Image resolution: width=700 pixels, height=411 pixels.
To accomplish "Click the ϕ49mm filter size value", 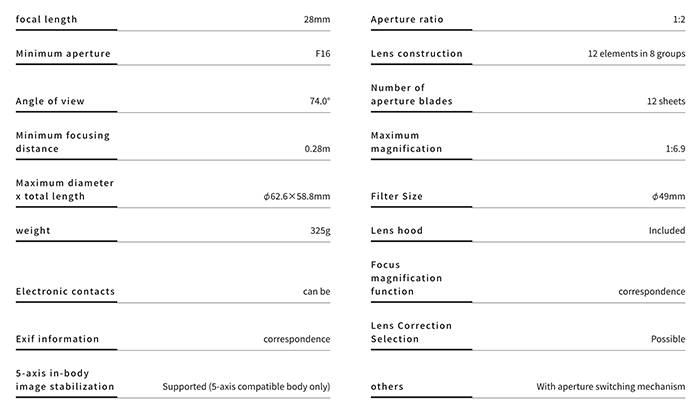I will tap(667, 197).
